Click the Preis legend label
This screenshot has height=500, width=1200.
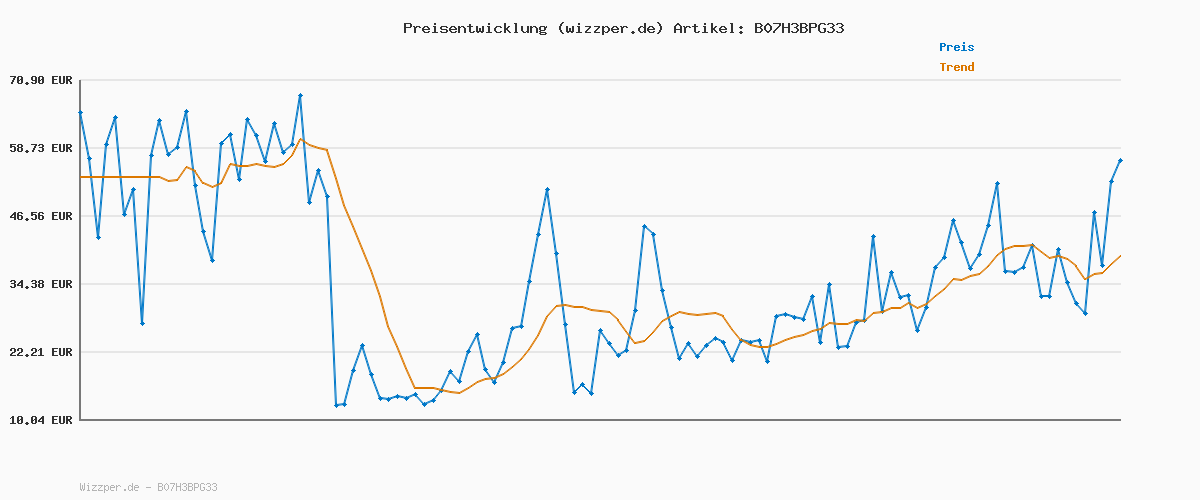click(x=956, y=47)
